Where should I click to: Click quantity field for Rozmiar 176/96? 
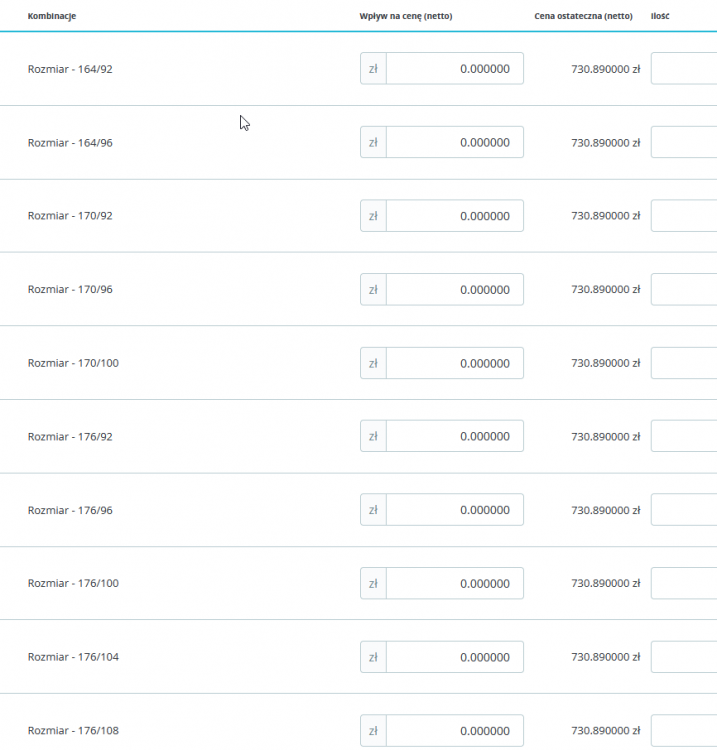click(x=684, y=510)
